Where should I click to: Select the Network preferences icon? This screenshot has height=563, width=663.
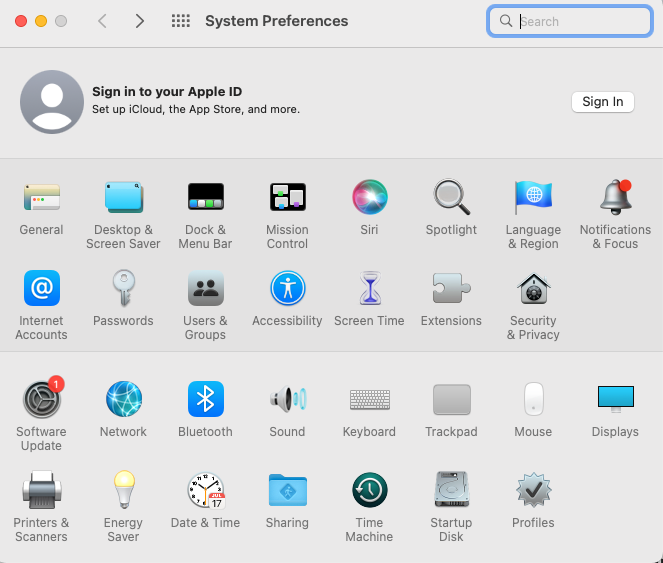coord(123,400)
